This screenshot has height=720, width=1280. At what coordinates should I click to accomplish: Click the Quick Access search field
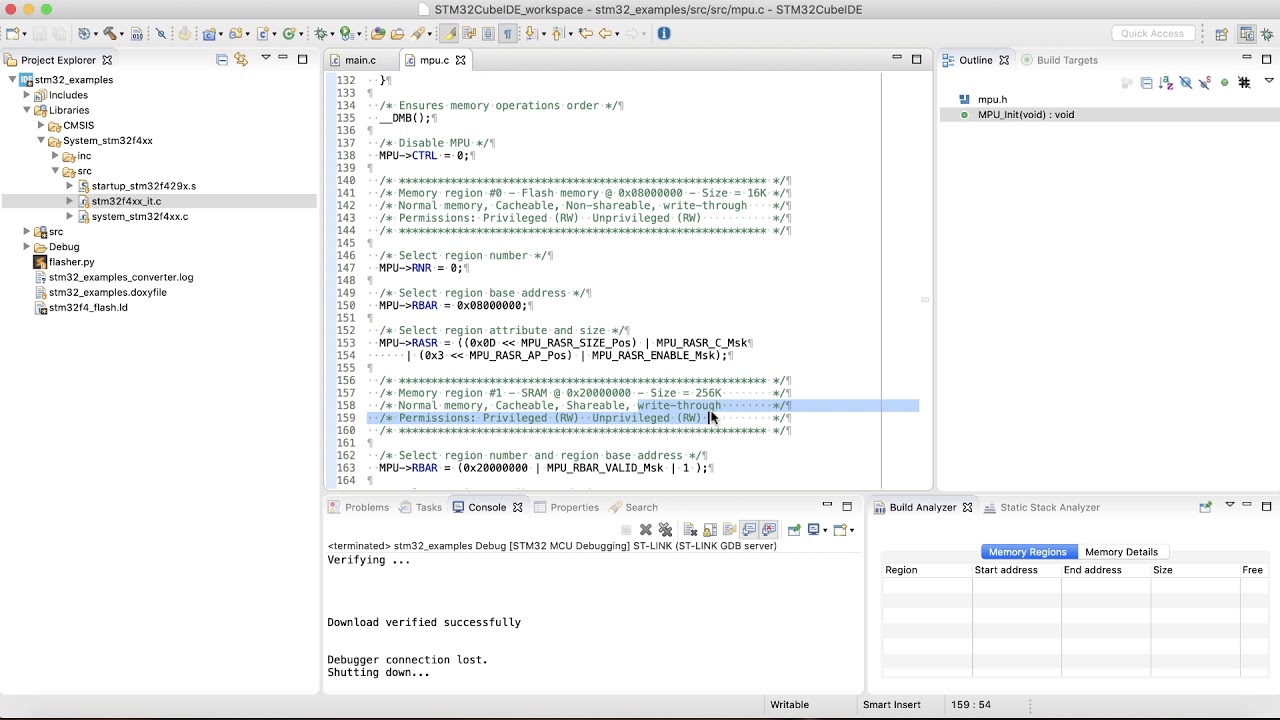coord(1152,33)
